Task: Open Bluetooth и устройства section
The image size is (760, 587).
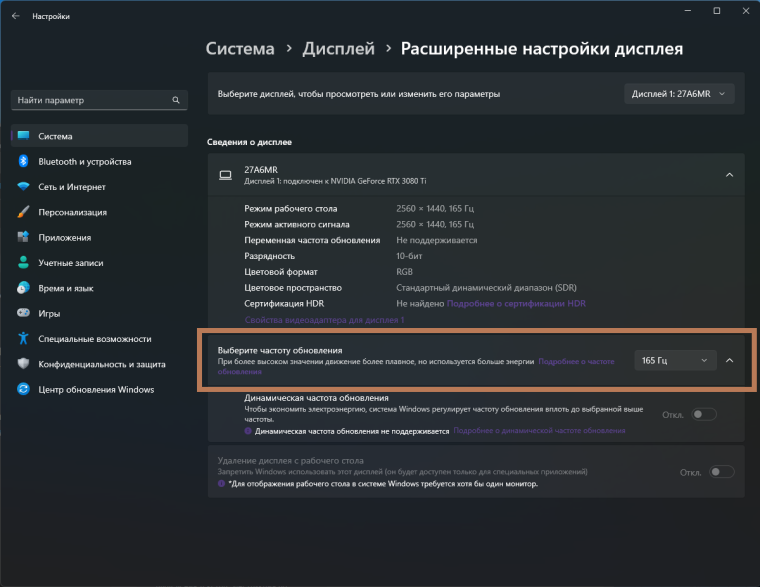Action: point(99,161)
